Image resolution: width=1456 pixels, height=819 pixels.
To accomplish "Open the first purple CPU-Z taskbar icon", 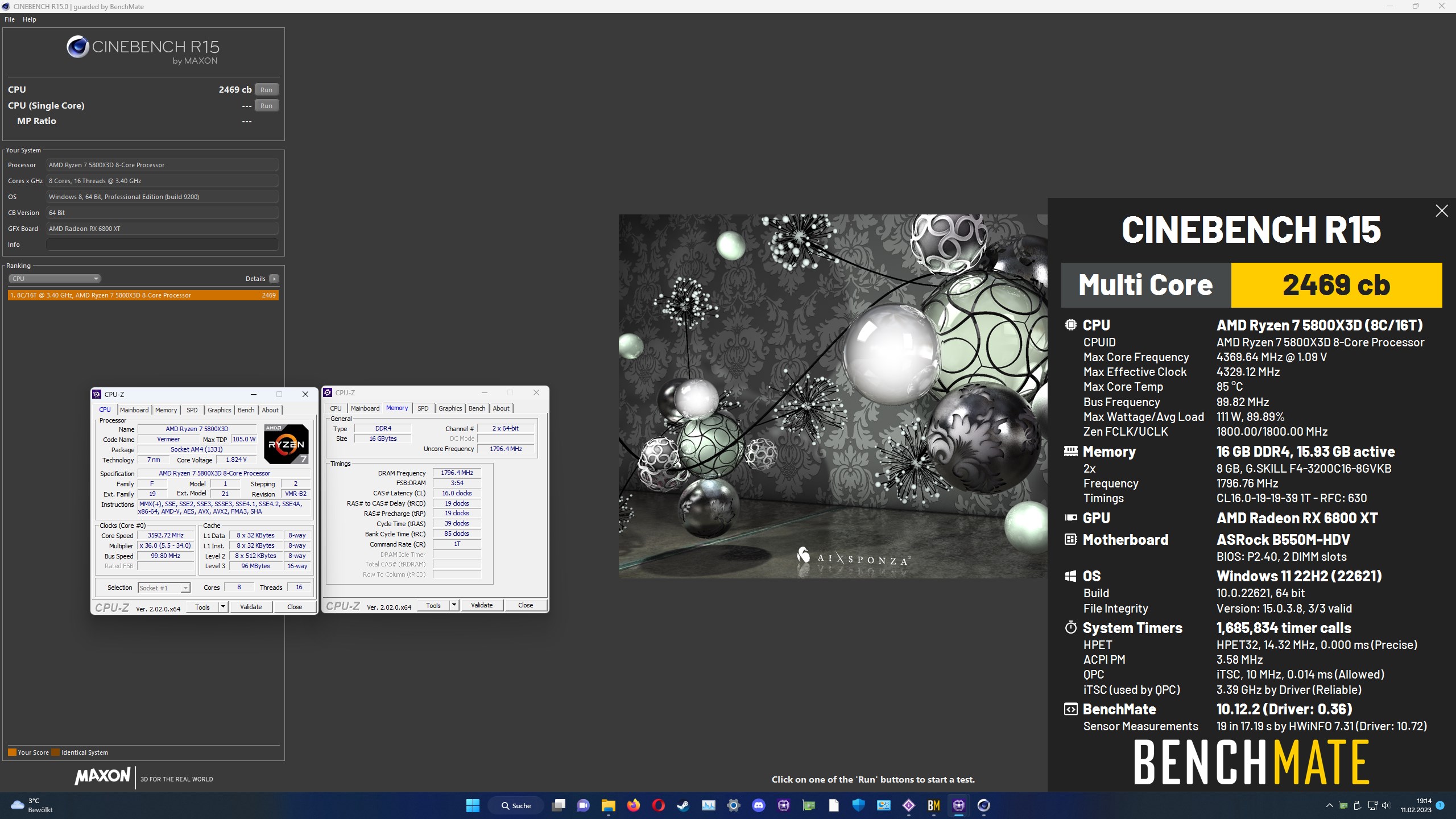I will (x=784, y=805).
